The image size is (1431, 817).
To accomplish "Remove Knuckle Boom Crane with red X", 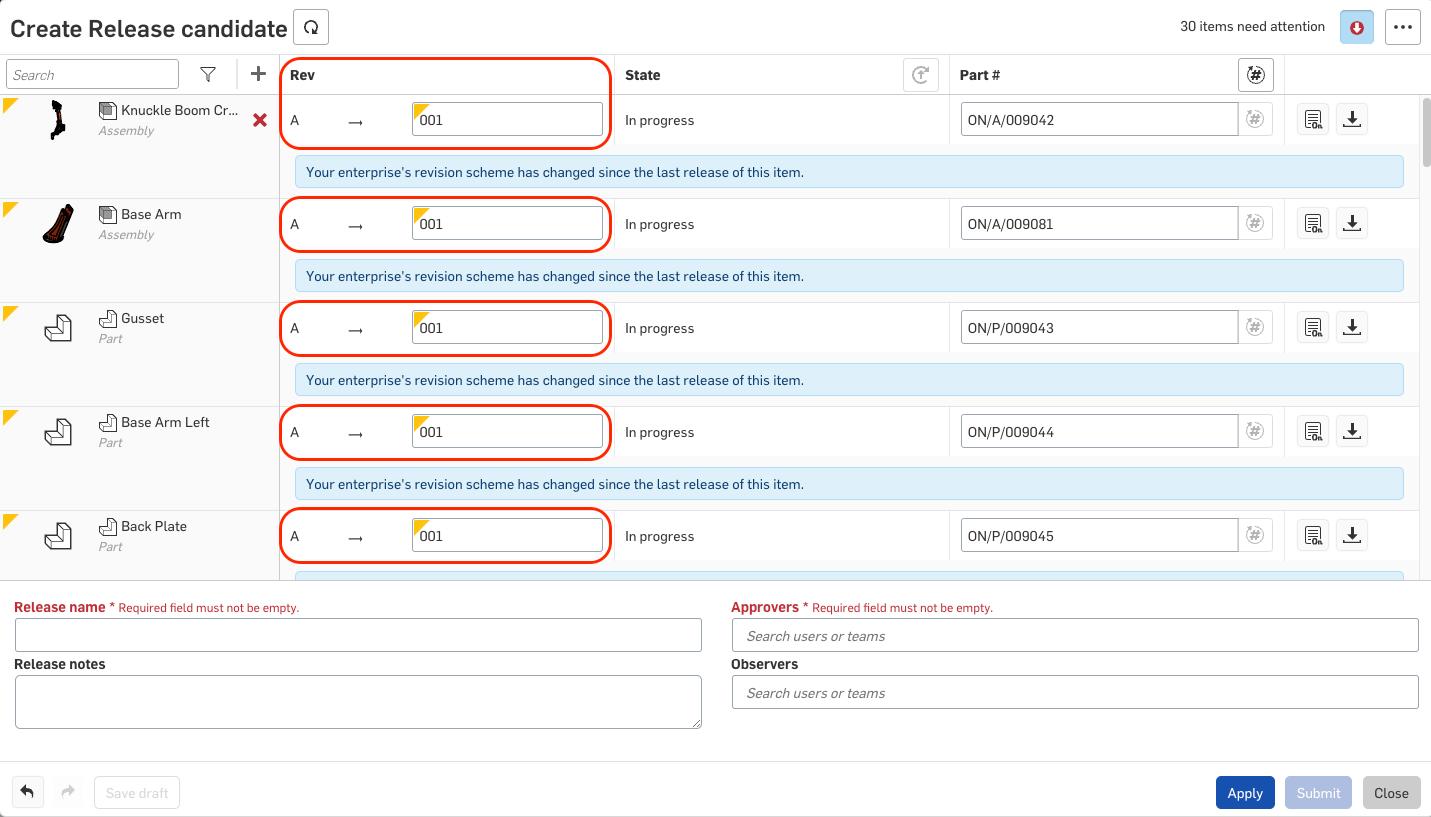I will tap(260, 120).
